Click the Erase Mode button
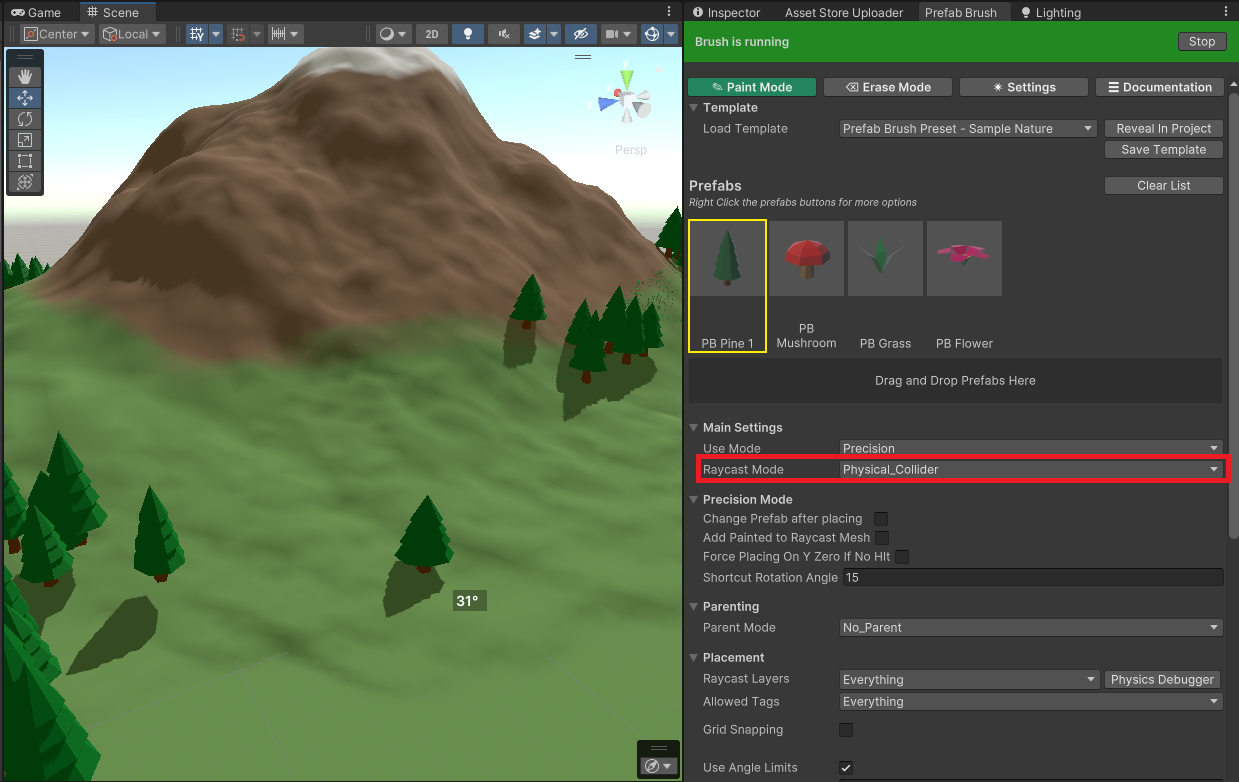 click(x=888, y=88)
